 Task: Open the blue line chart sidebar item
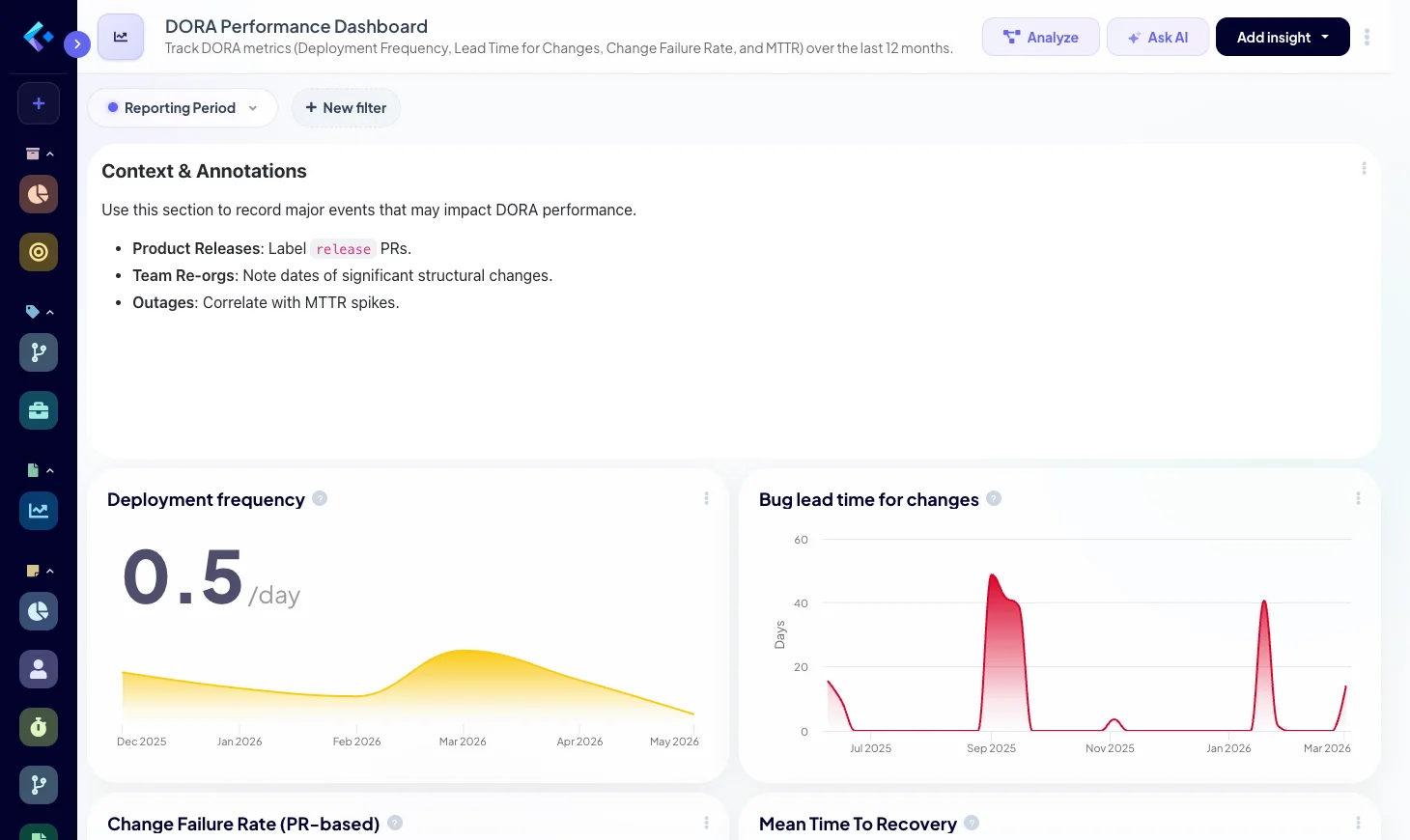coord(39,511)
